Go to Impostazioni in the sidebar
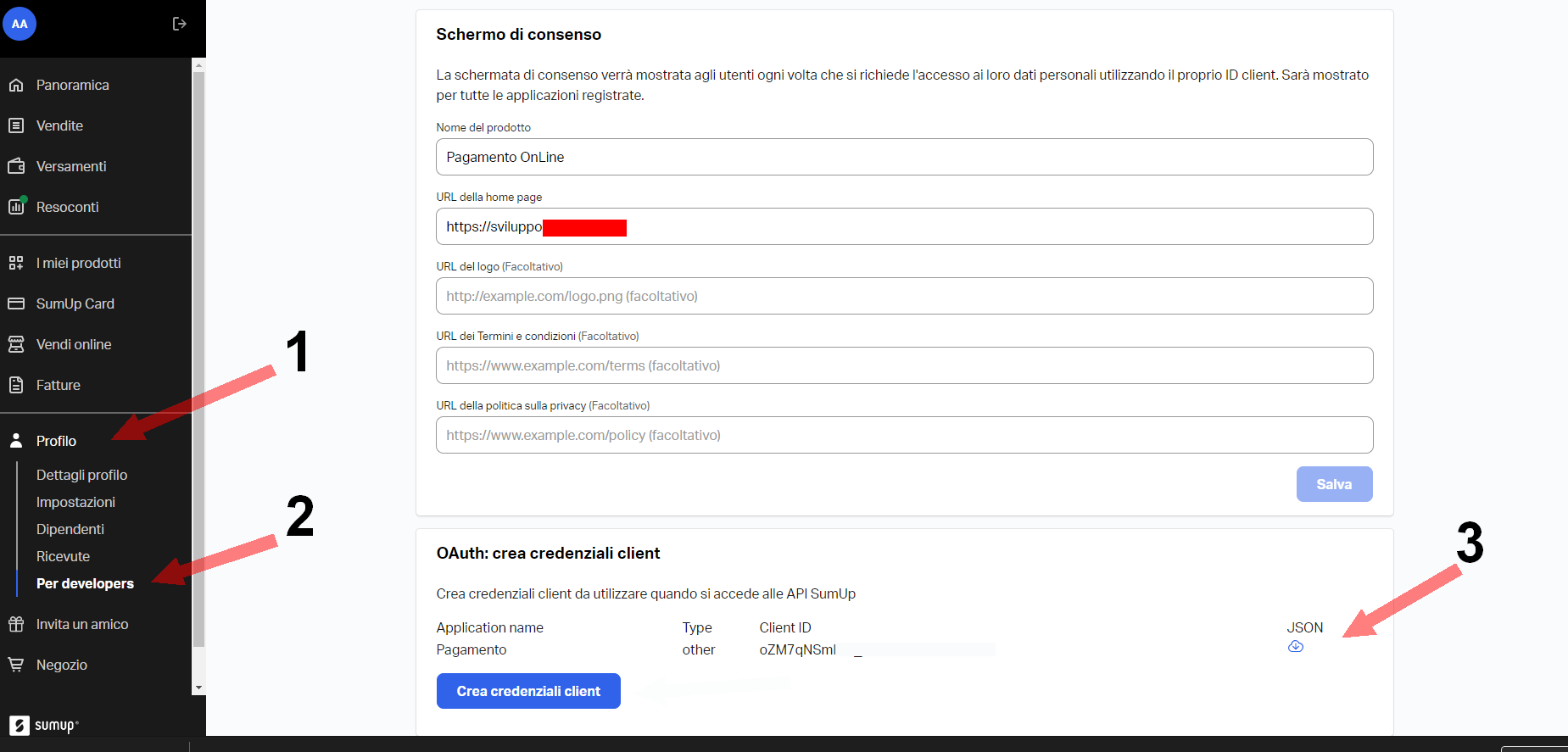The image size is (1568, 752). tap(75, 502)
